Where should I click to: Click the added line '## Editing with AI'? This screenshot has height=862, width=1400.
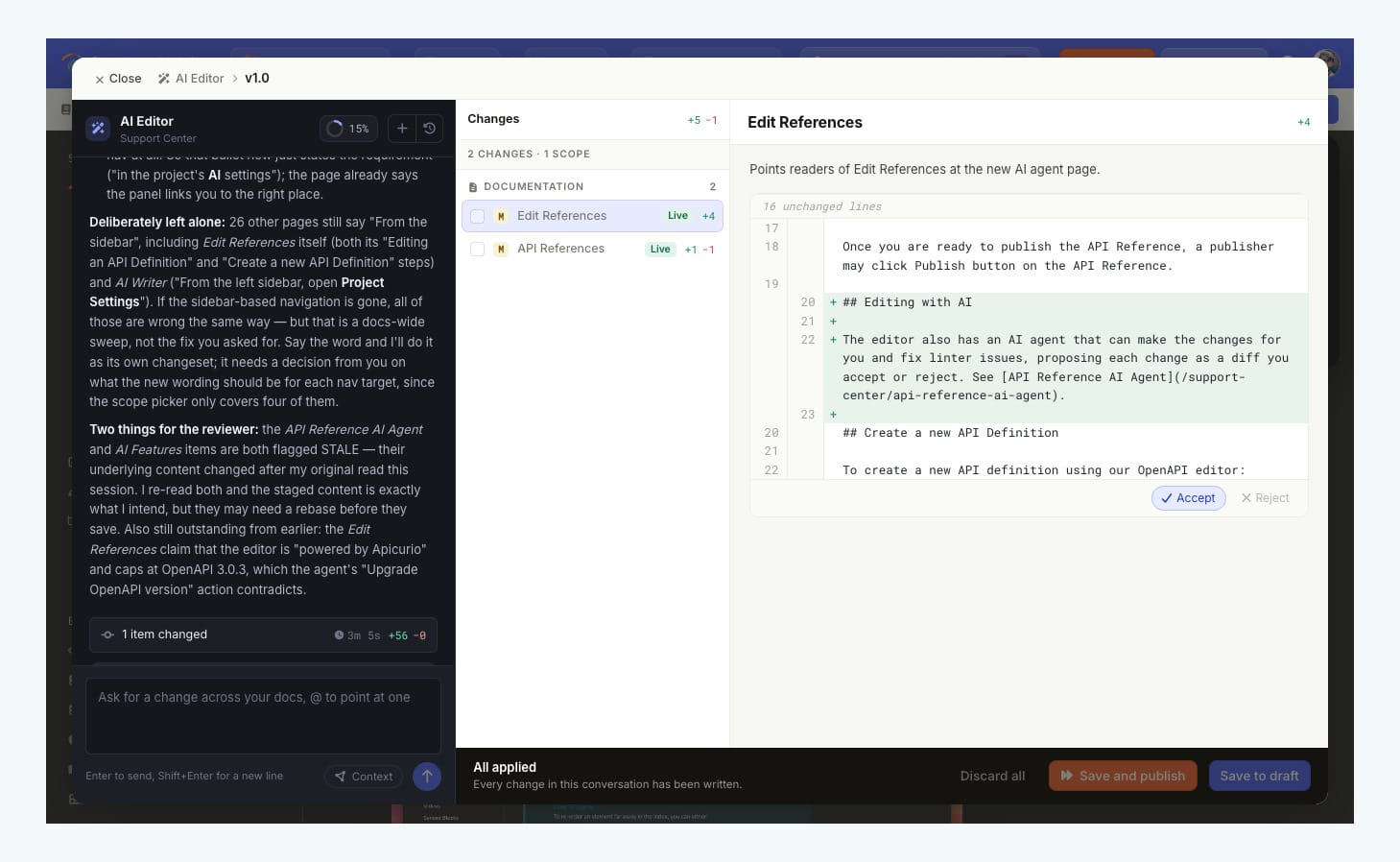point(907,302)
